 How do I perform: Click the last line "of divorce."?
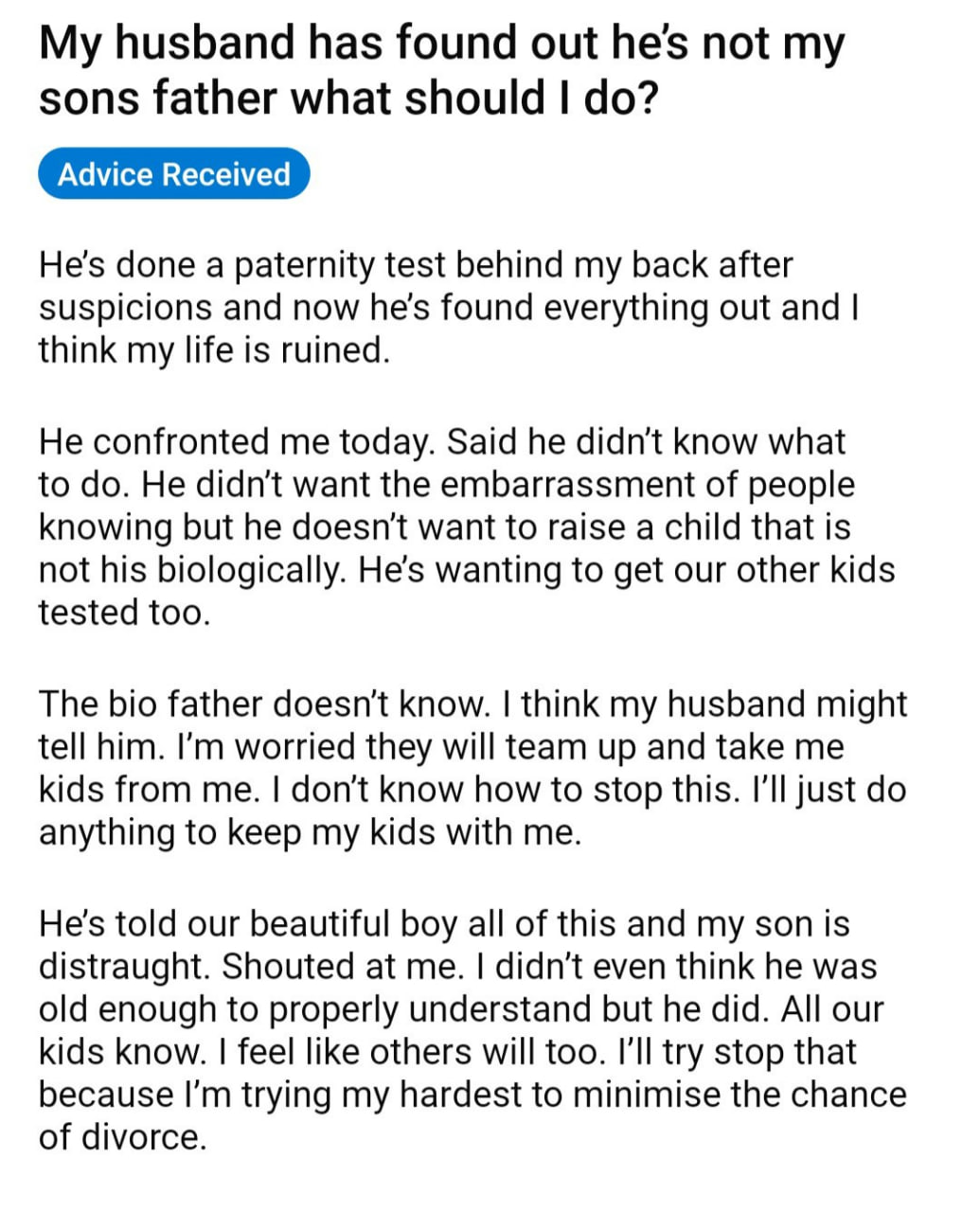click(122, 1137)
